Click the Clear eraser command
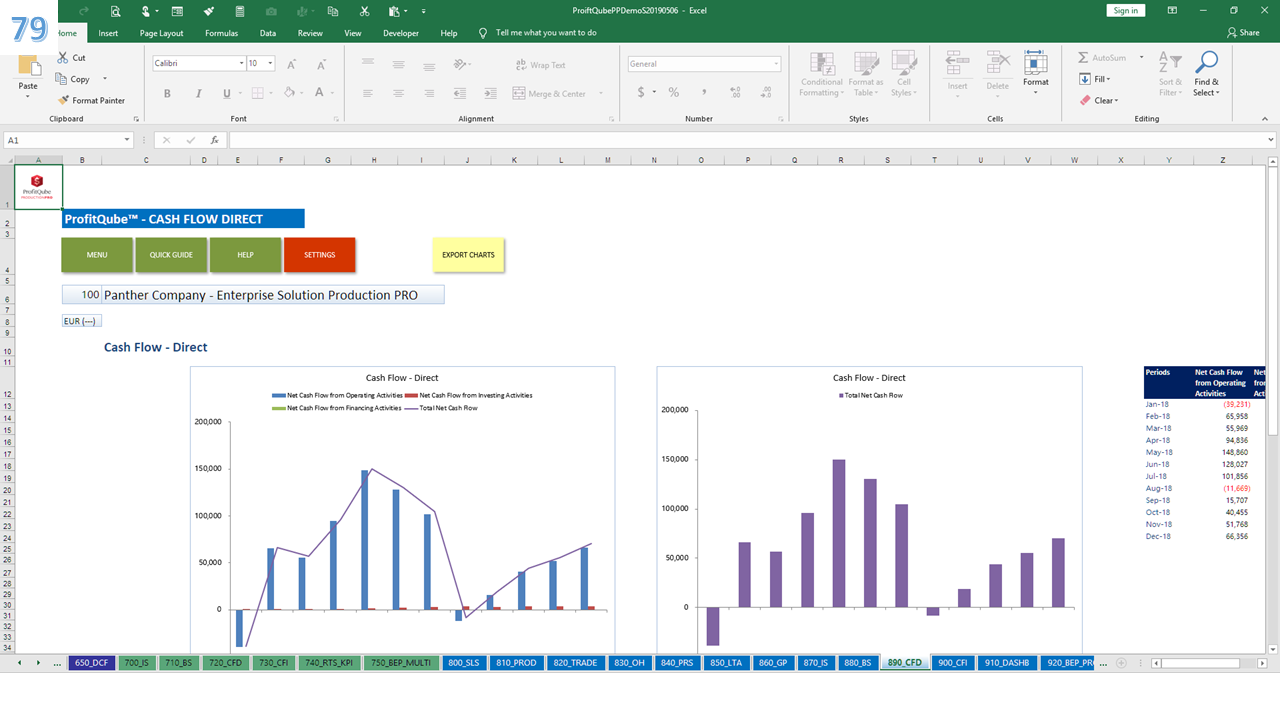 [x=1099, y=100]
